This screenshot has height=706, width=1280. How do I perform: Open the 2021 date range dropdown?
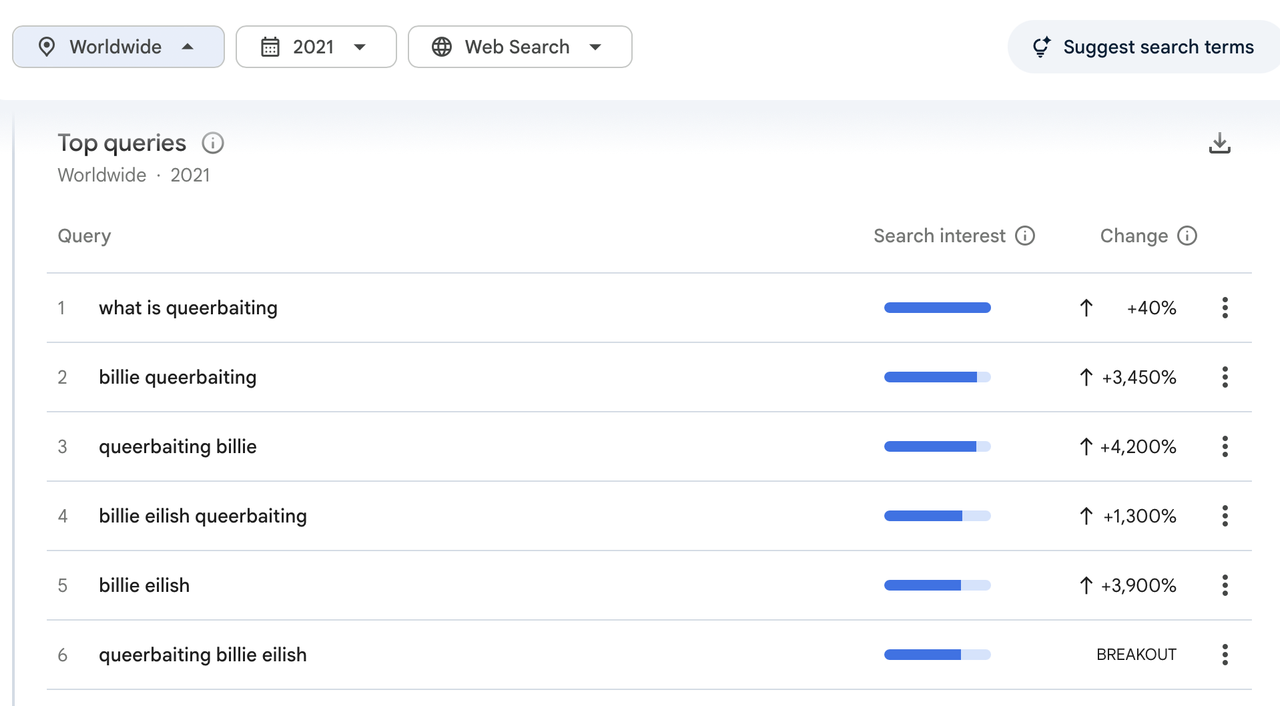316,47
